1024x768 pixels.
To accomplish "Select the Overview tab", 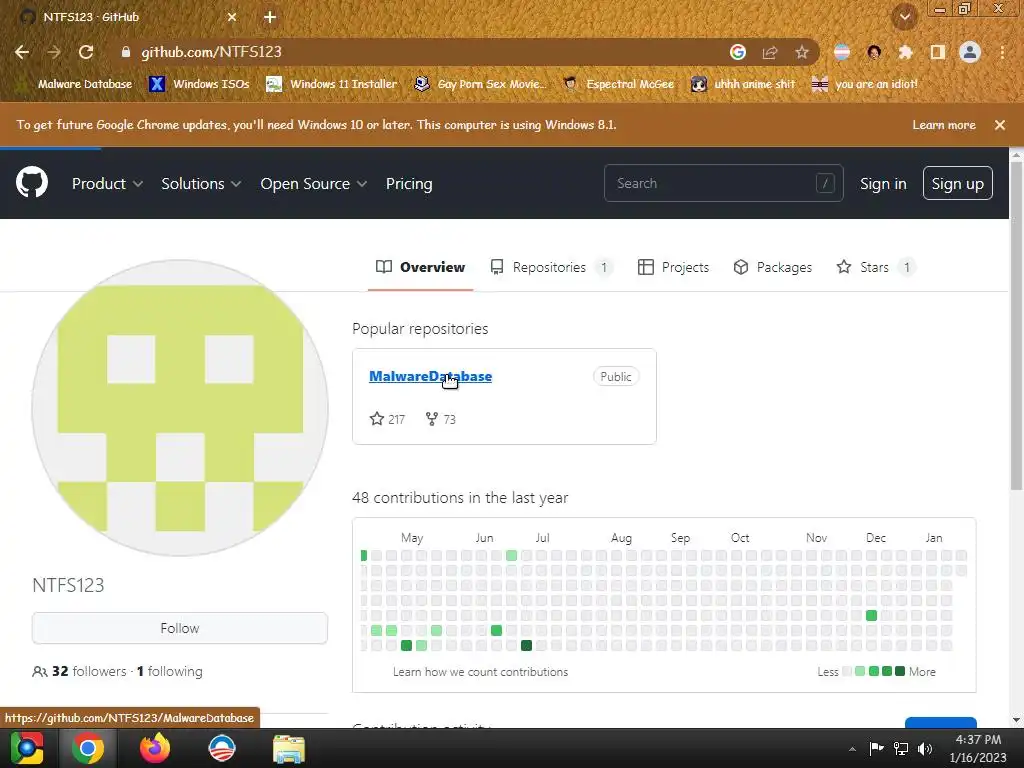I will [x=421, y=267].
